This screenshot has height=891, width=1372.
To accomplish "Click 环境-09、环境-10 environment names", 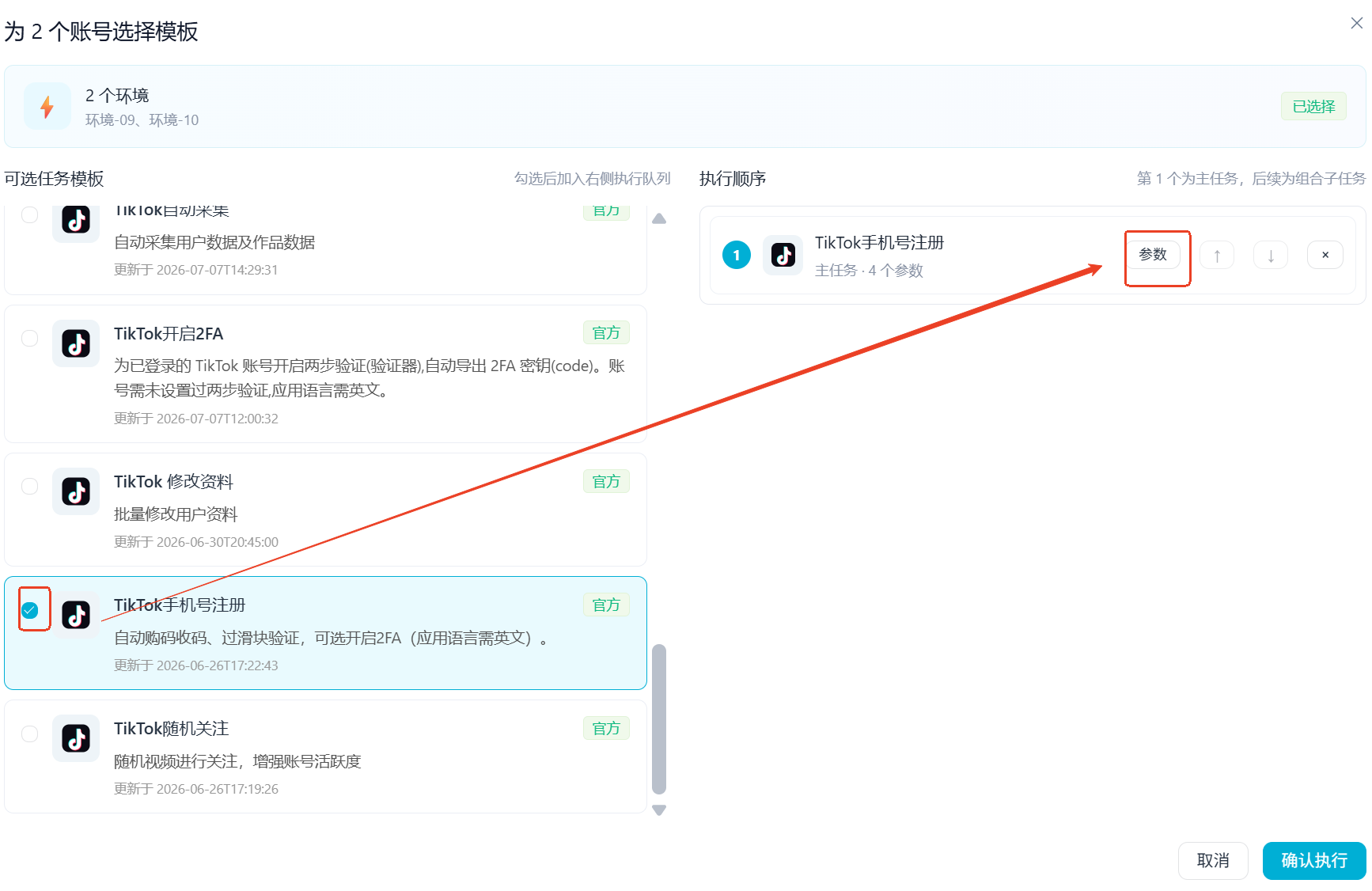I will tap(142, 119).
